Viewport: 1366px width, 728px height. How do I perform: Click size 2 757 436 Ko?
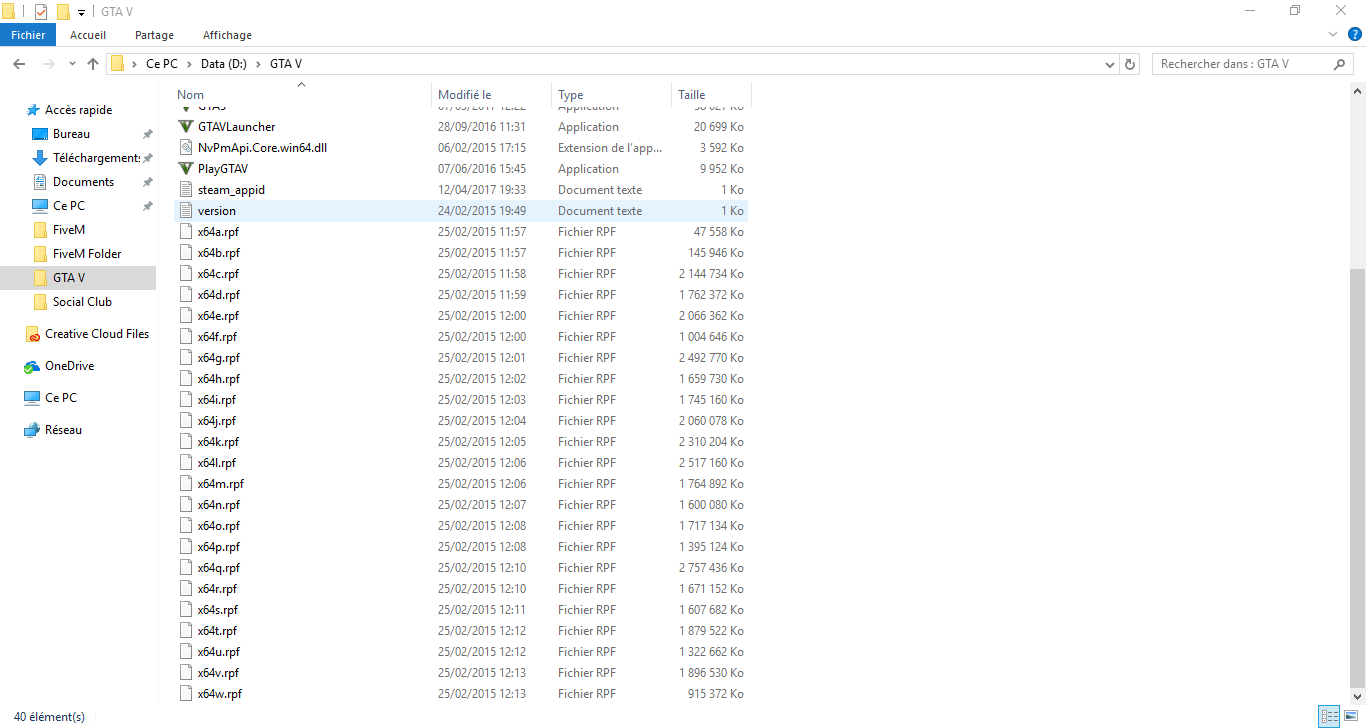pyautogui.click(x=711, y=568)
